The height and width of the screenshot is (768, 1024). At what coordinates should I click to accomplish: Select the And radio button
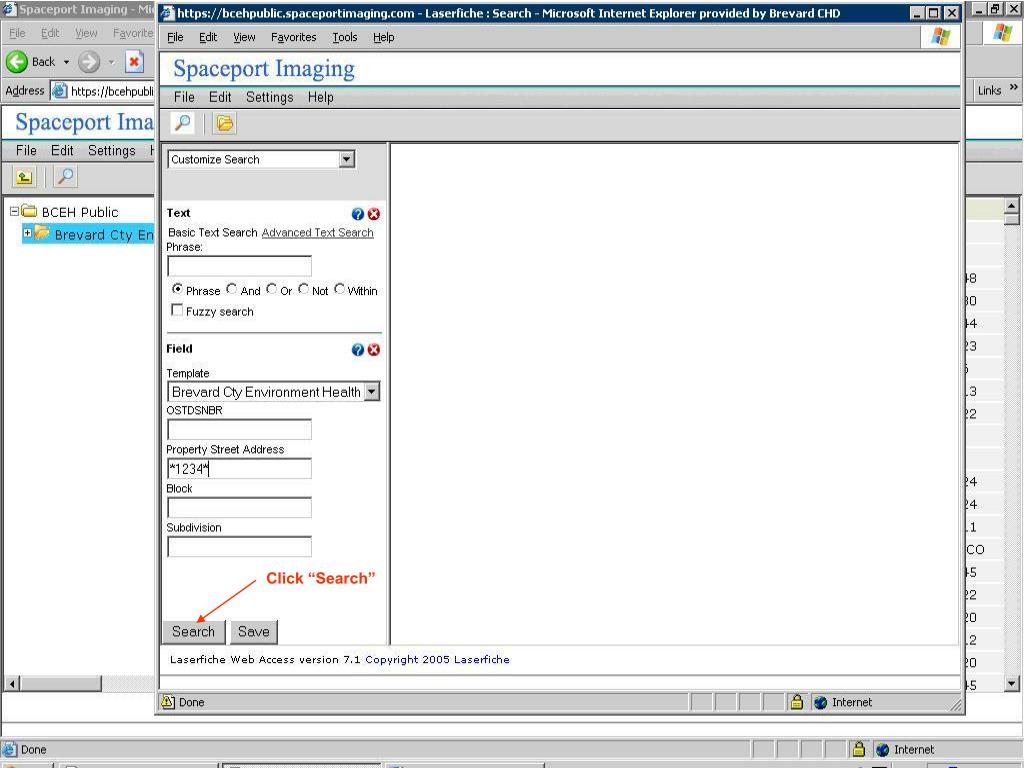[x=232, y=289]
